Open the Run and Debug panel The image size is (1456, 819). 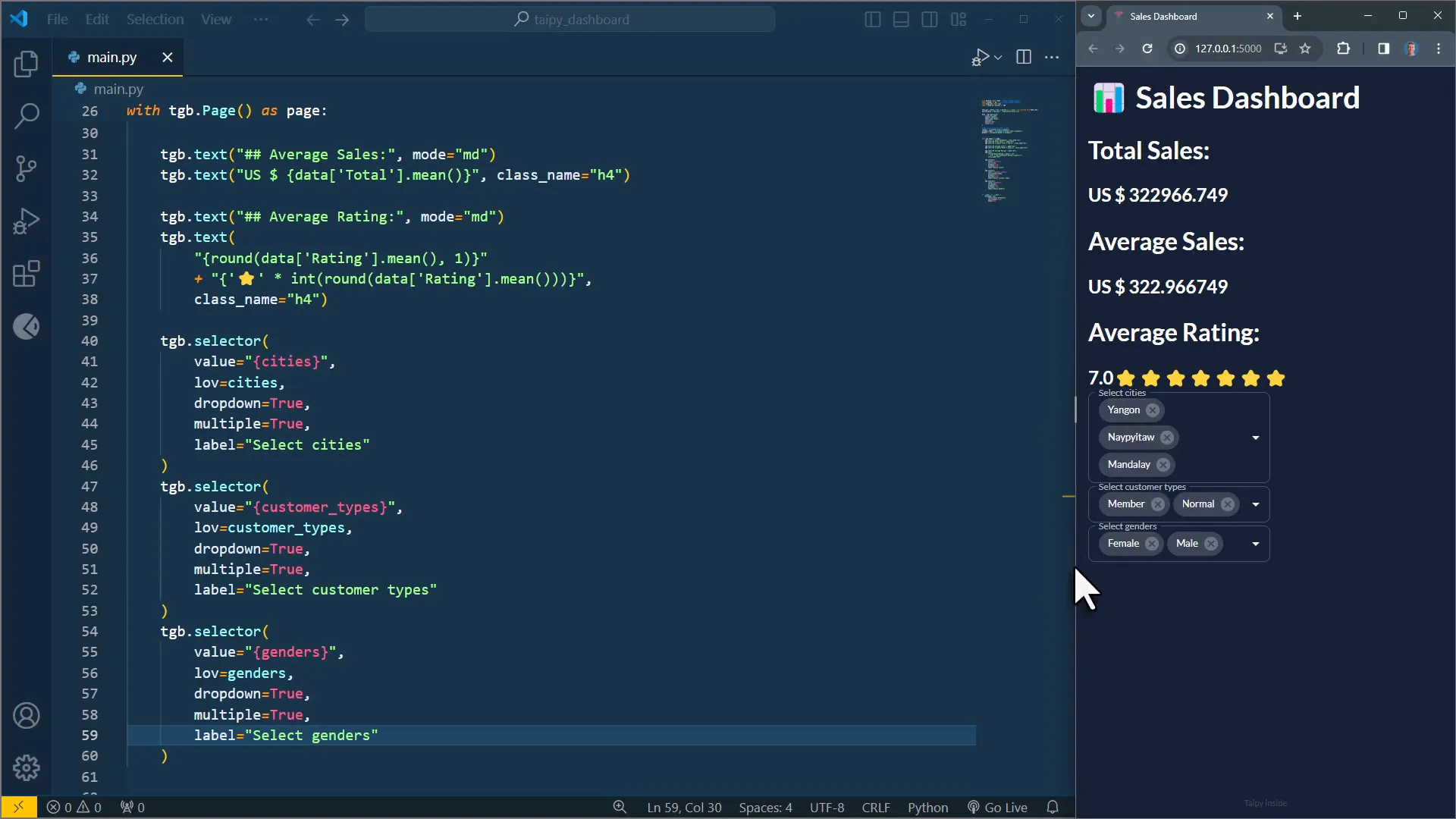click(x=27, y=221)
